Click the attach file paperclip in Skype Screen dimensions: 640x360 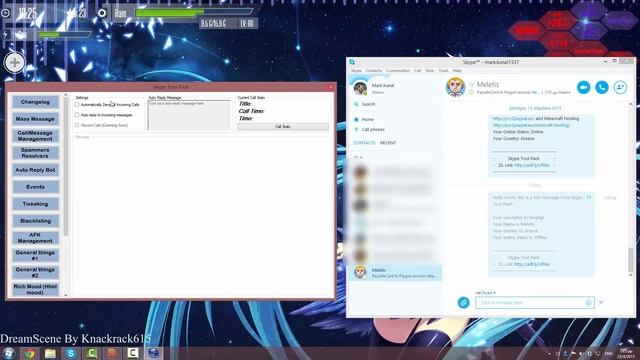coord(463,302)
